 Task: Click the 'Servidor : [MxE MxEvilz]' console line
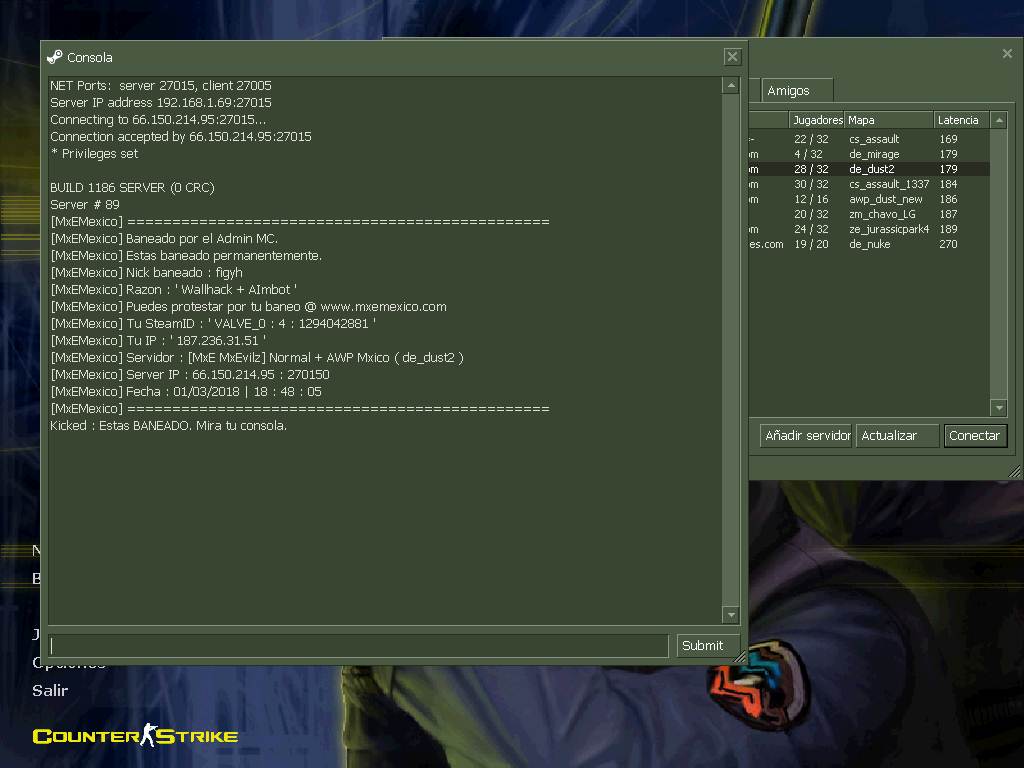point(257,357)
